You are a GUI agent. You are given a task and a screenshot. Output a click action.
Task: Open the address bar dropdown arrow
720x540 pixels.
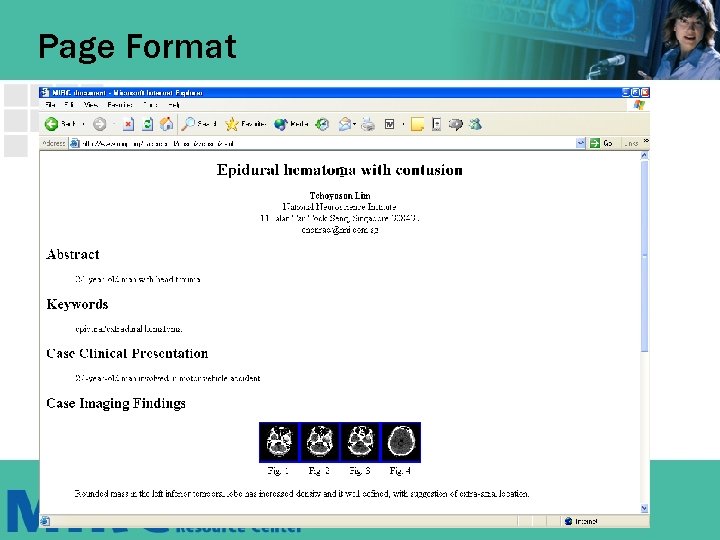tap(581, 143)
